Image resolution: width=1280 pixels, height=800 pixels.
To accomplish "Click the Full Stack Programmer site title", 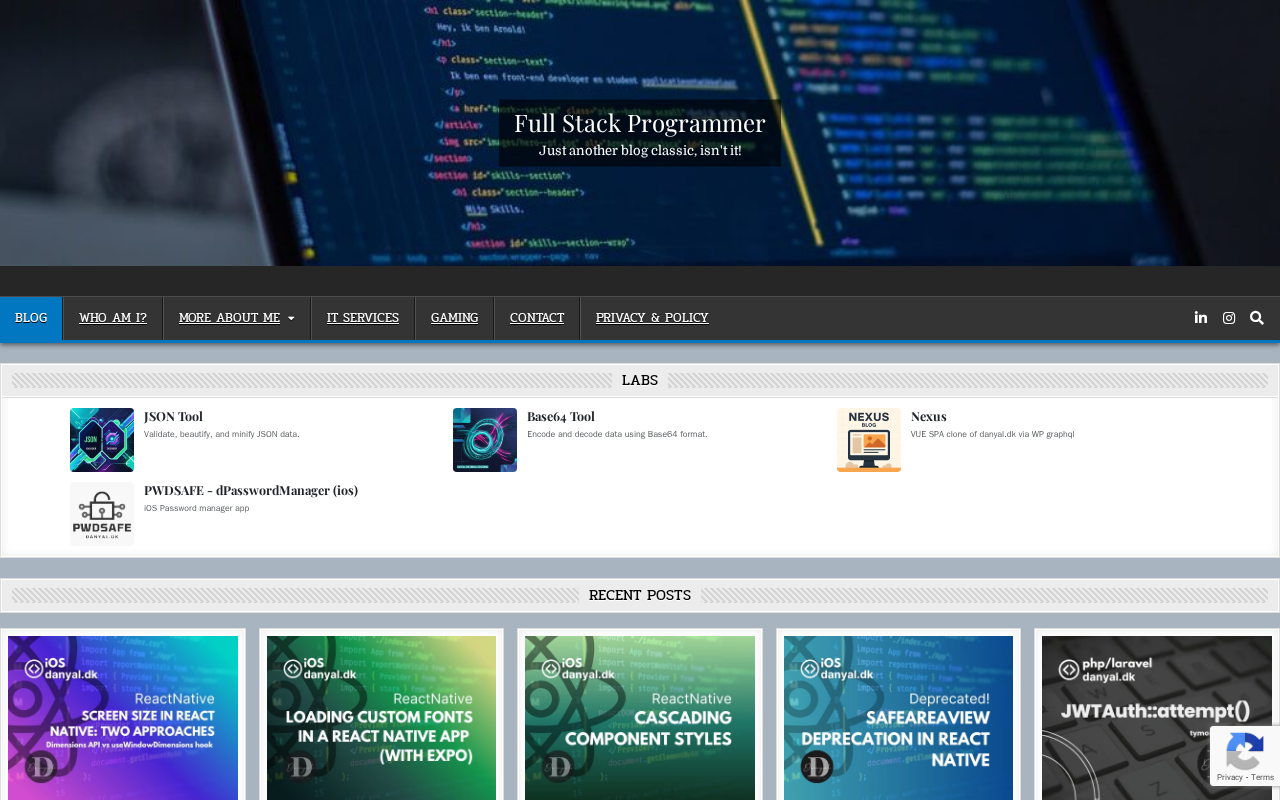I will [x=640, y=123].
